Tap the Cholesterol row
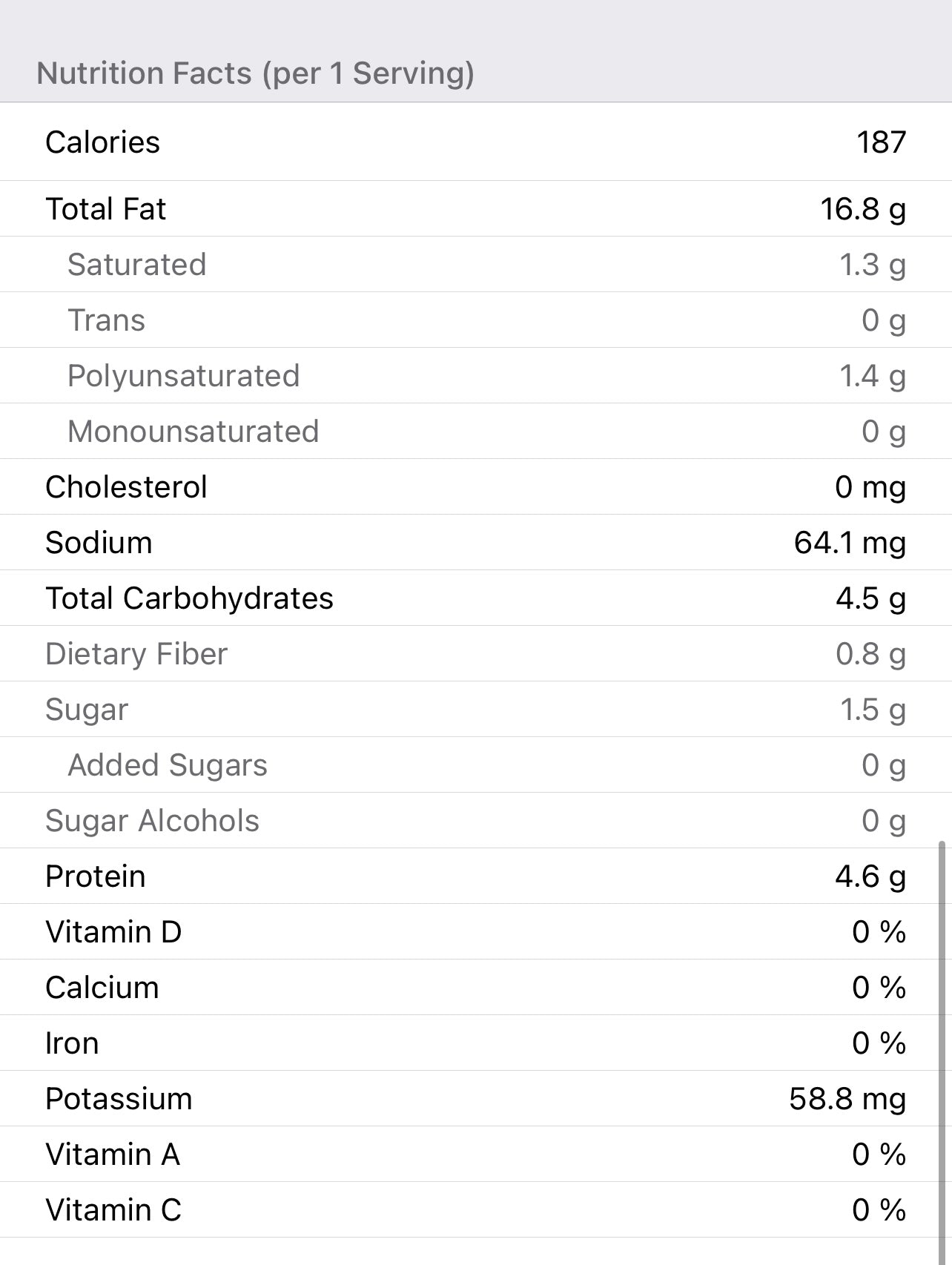 tap(475, 486)
